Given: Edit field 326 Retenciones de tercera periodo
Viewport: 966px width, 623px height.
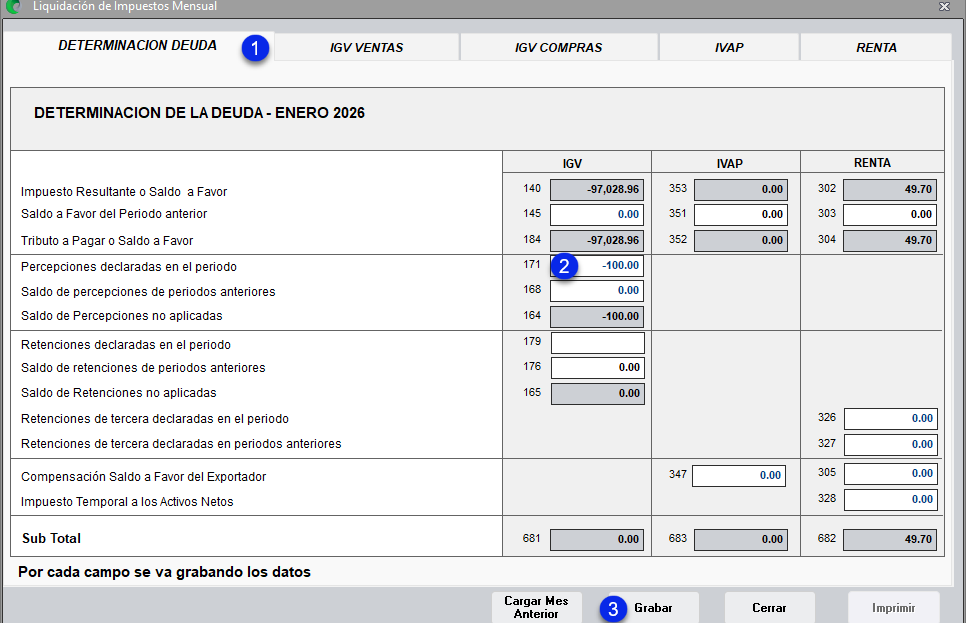Looking at the screenshot, I should 891,418.
